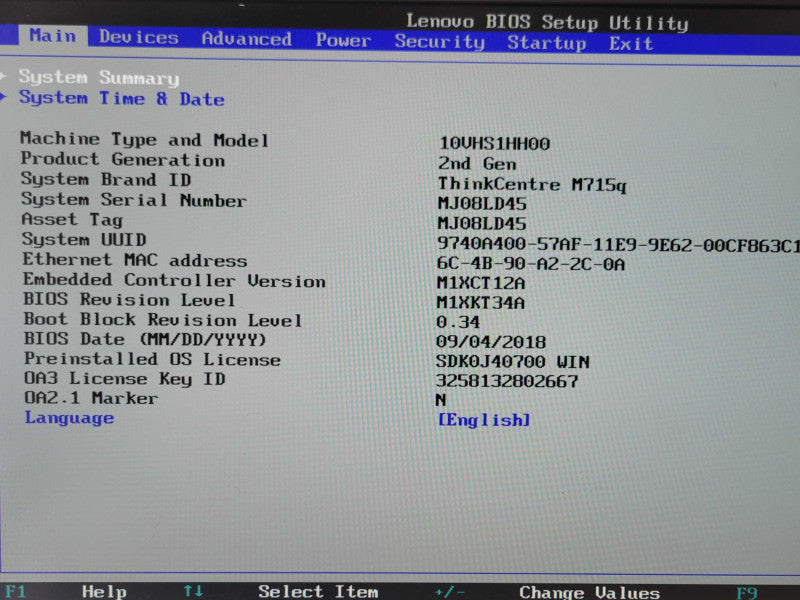The width and height of the screenshot is (800, 600).
Task: Open System Time & Date submenu
Action: (x=121, y=98)
